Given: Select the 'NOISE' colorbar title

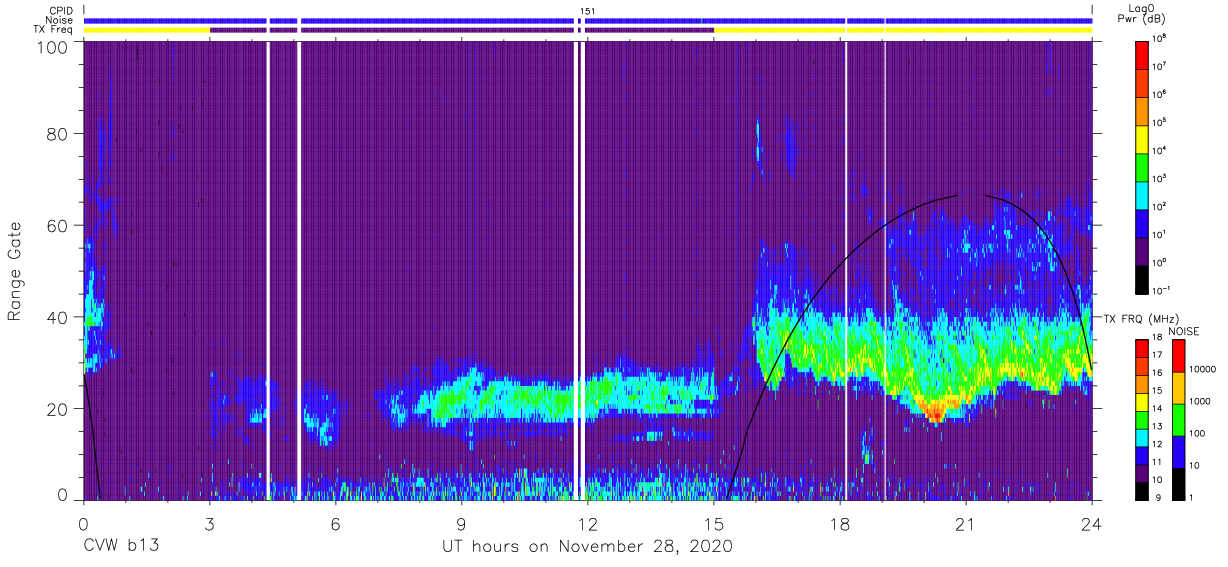Looking at the screenshot, I should pyautogui.click(x=1185, y=331).
